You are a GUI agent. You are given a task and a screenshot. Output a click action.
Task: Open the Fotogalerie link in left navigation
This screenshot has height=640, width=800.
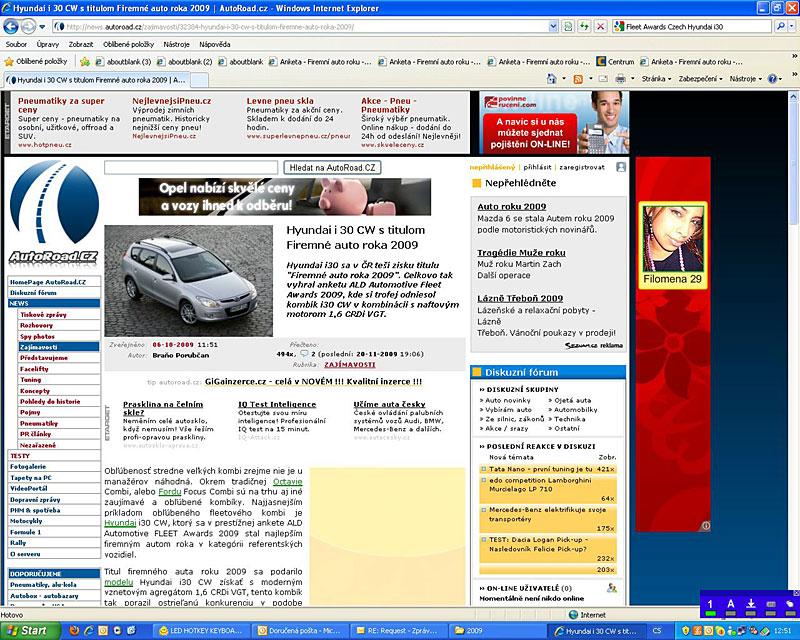(x=28, y=466)
